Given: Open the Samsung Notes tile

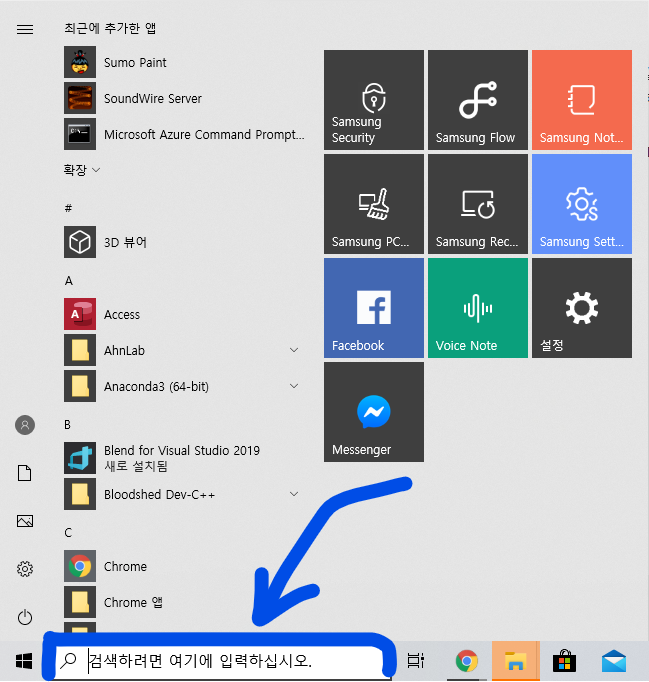Looking at the screenshot, I should tap(582, 100).
